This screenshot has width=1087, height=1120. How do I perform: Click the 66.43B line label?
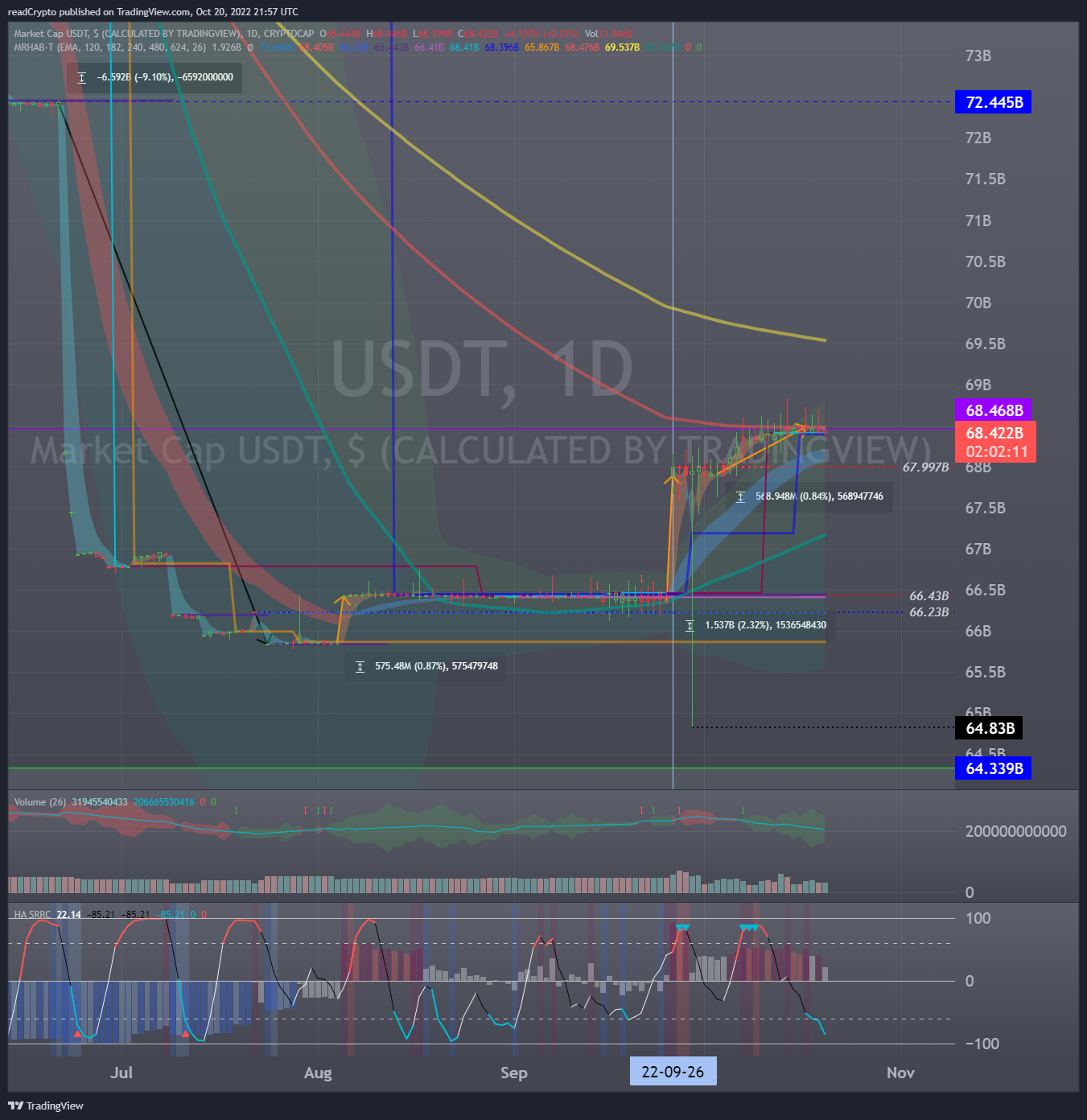(x=929, y=596)
